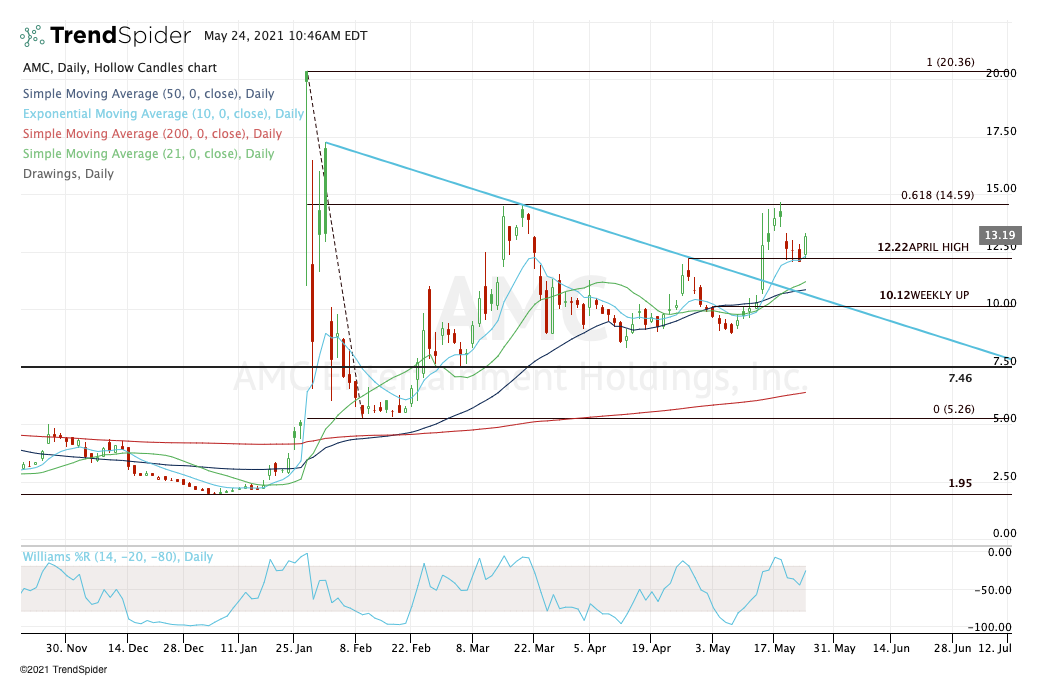The image size is (1042, 679).
Task: Click the Fibonacci label 0.618 (14.59)
Action: point(938,195)
